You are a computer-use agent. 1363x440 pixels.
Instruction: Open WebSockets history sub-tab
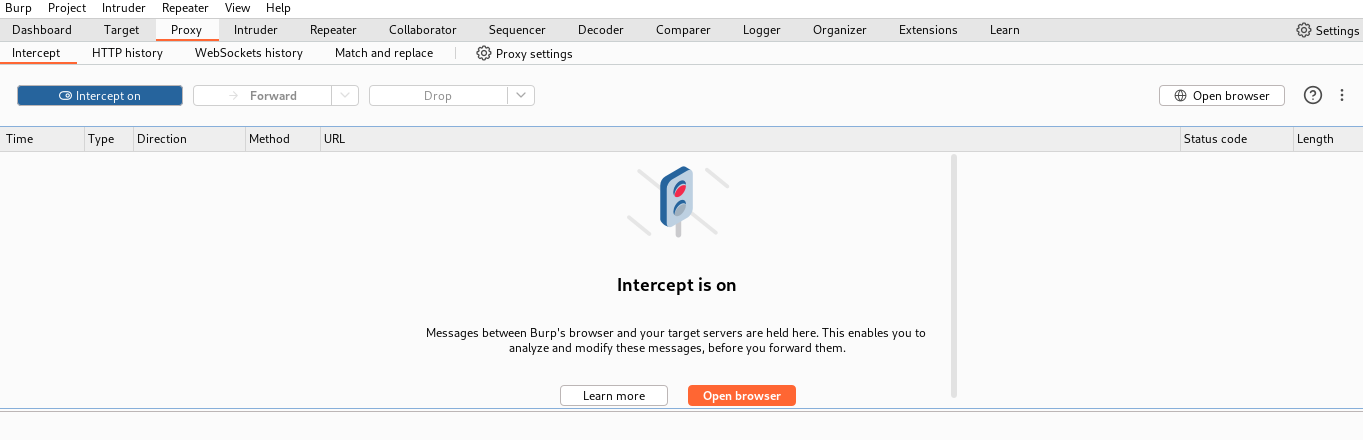coord(248,53)
